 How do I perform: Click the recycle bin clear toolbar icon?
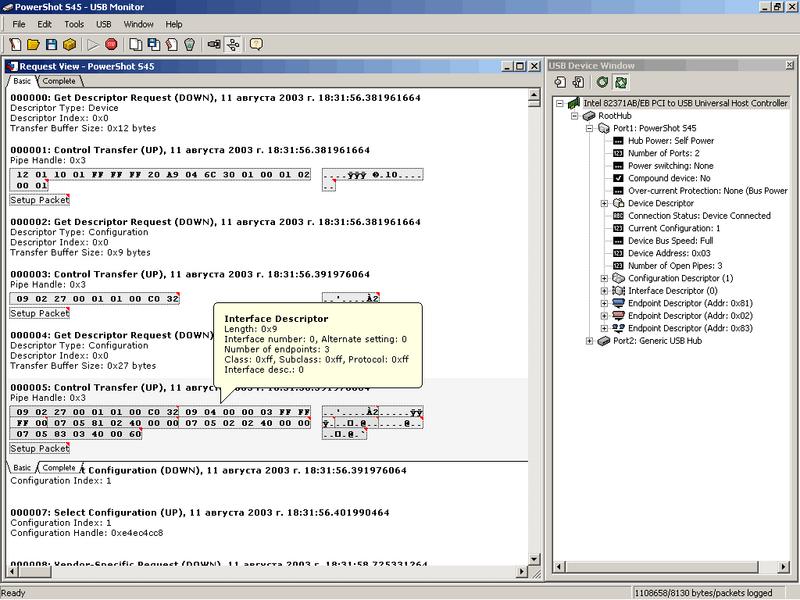tap(190, 44)
